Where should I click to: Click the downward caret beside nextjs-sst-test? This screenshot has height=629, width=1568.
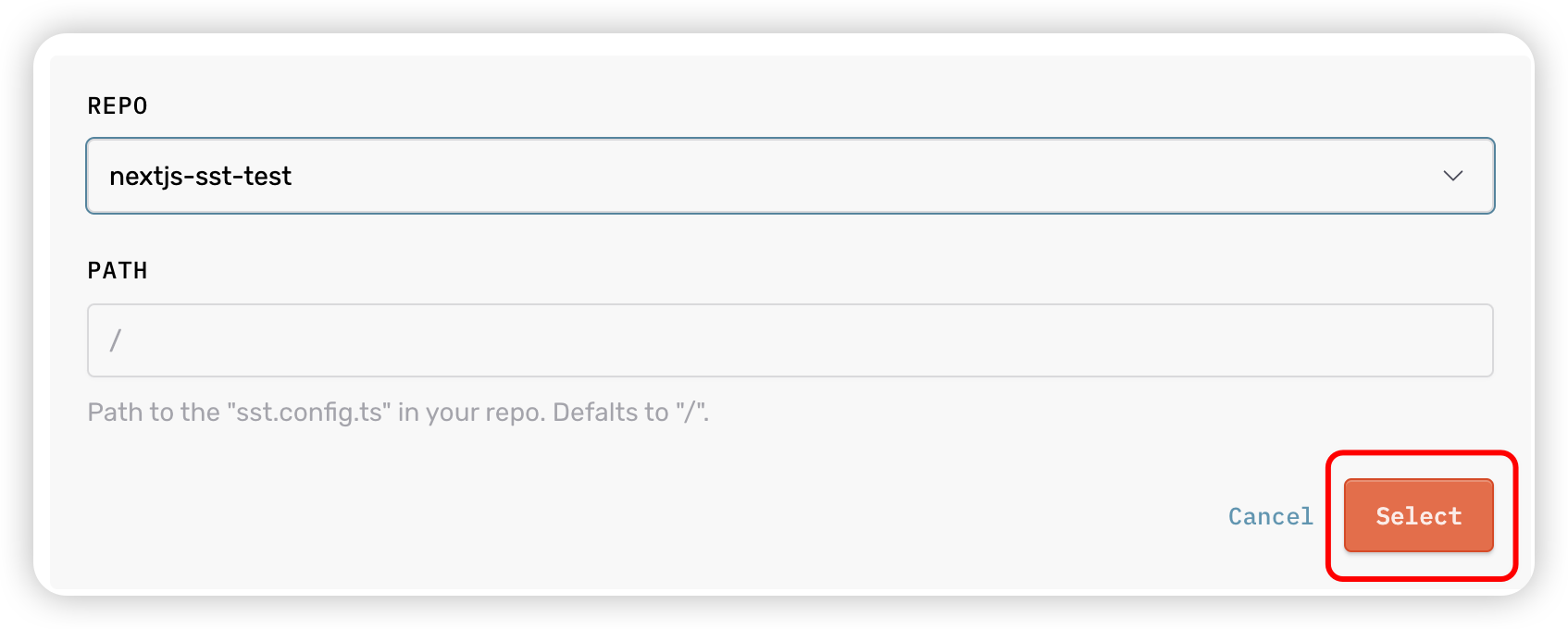[x=1452, y=176]
